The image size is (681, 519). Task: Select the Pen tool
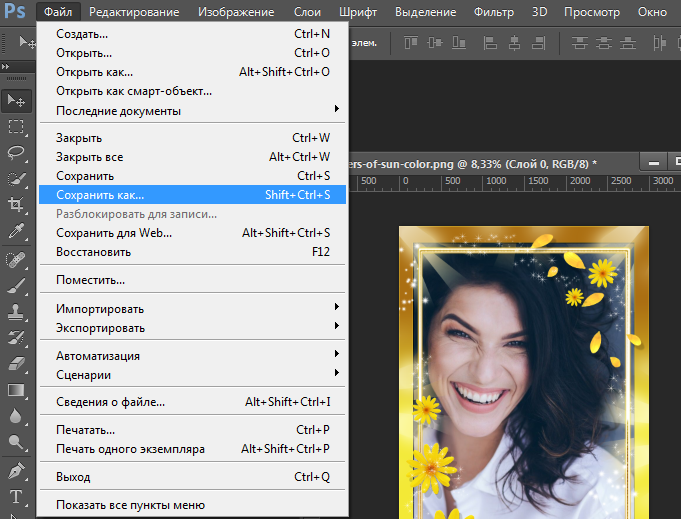[x=17, y=471]
